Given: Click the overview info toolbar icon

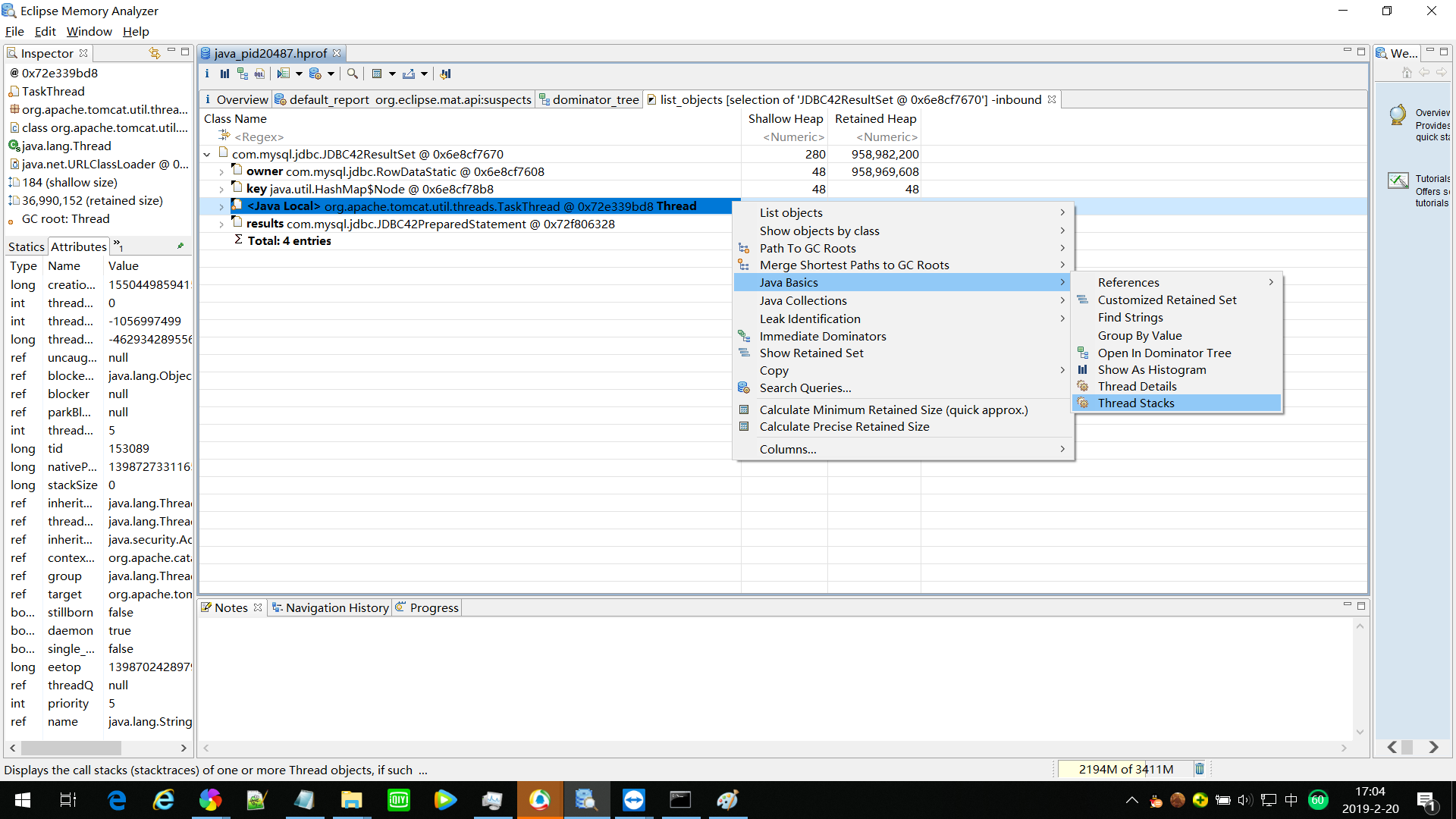Looking at the screenshot, I should [207, 74].
